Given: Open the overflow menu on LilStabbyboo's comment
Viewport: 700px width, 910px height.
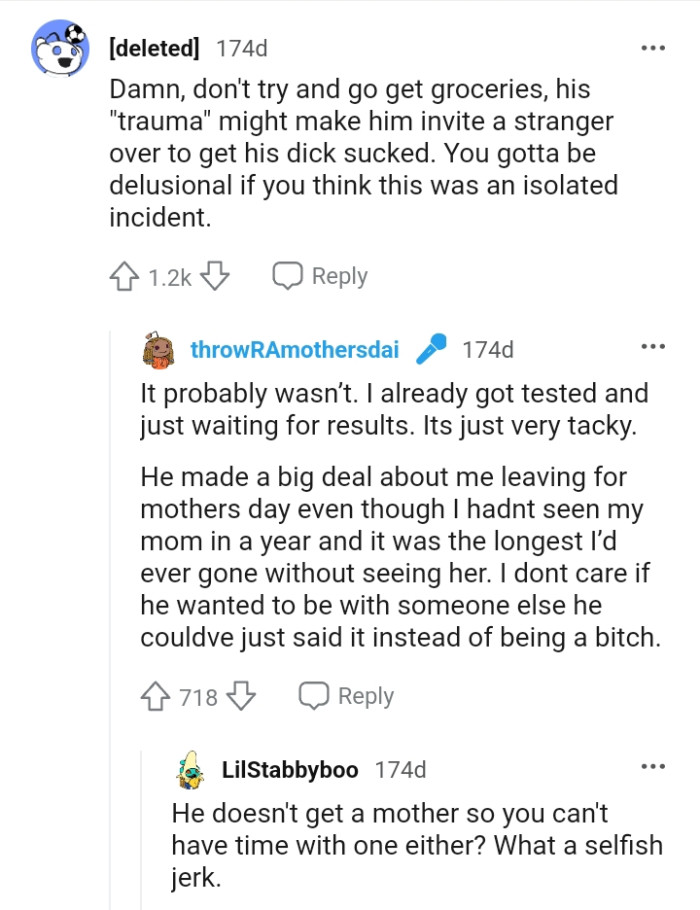Looking at the screenshot, I should point(652,765).
